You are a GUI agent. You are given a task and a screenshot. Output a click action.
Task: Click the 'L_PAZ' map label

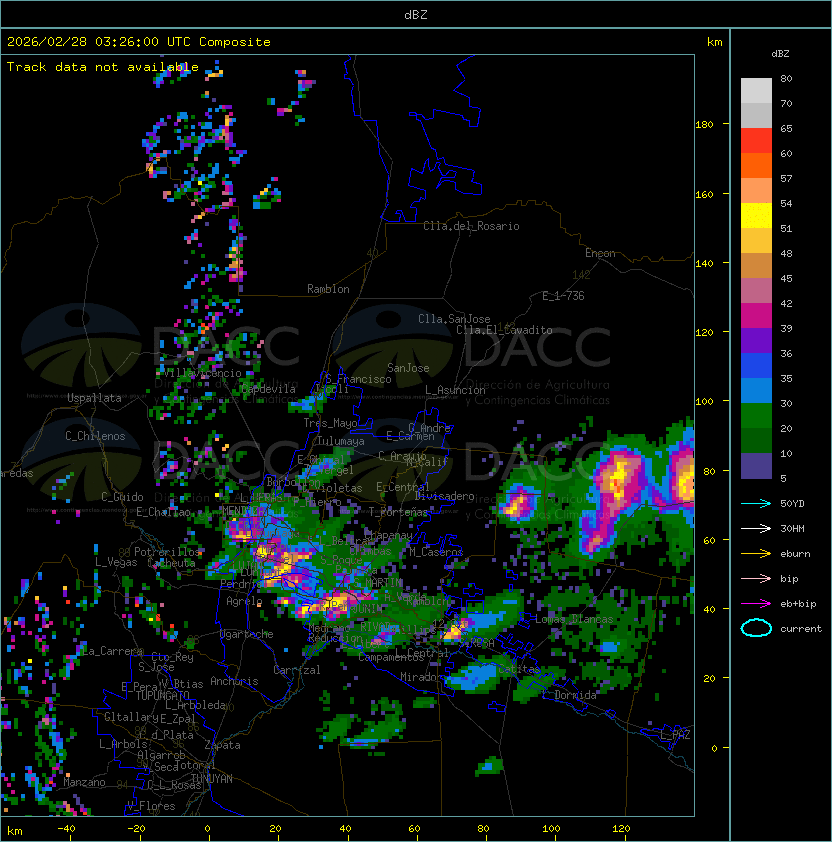tap(675, 735)
